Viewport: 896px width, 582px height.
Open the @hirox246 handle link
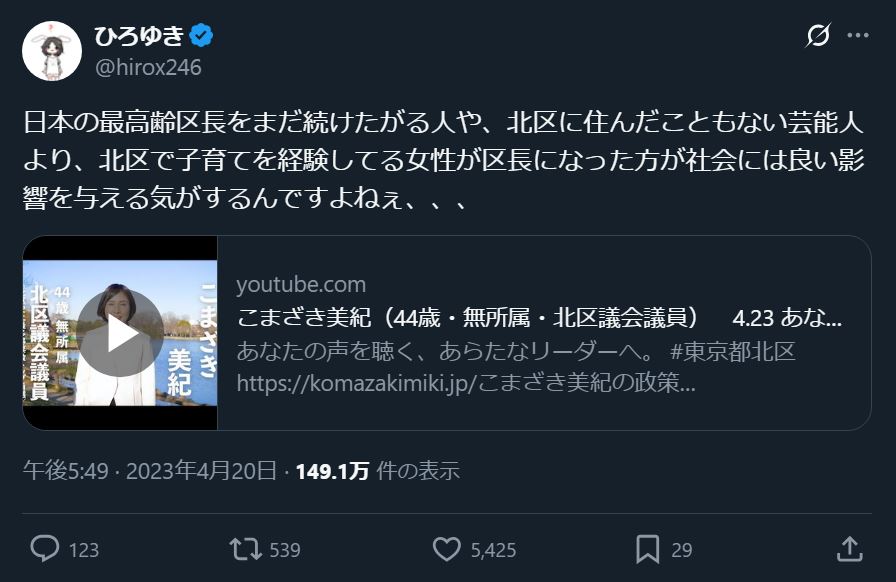[x=148, y=67]
